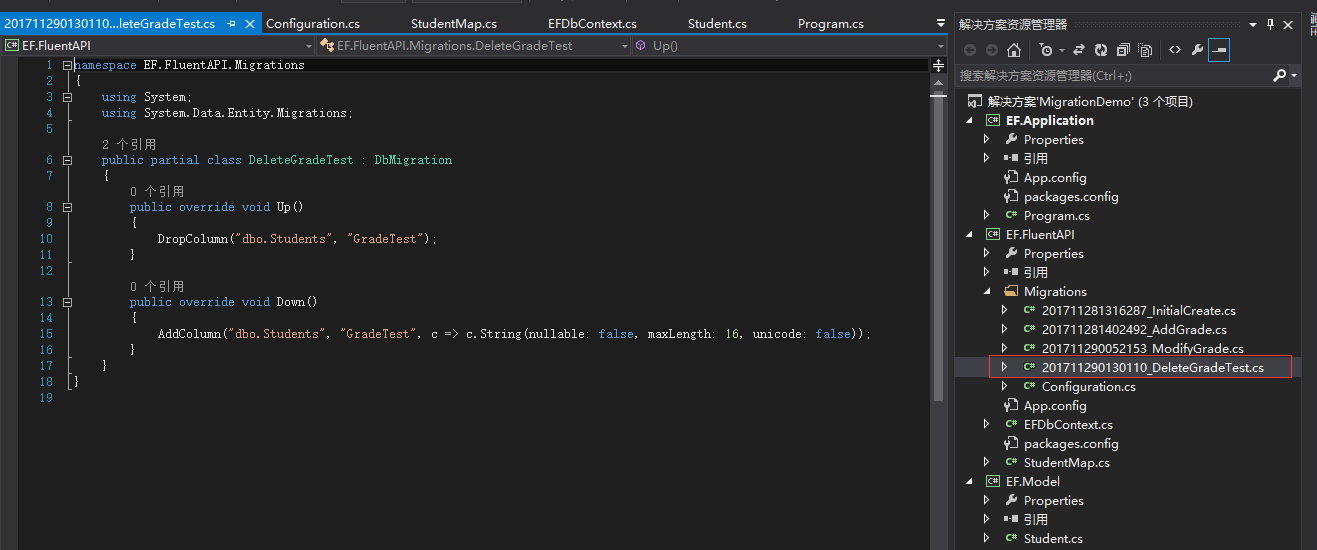
Task: Select the MigrationDemo solution node
Action: (x=1090, y=101)
